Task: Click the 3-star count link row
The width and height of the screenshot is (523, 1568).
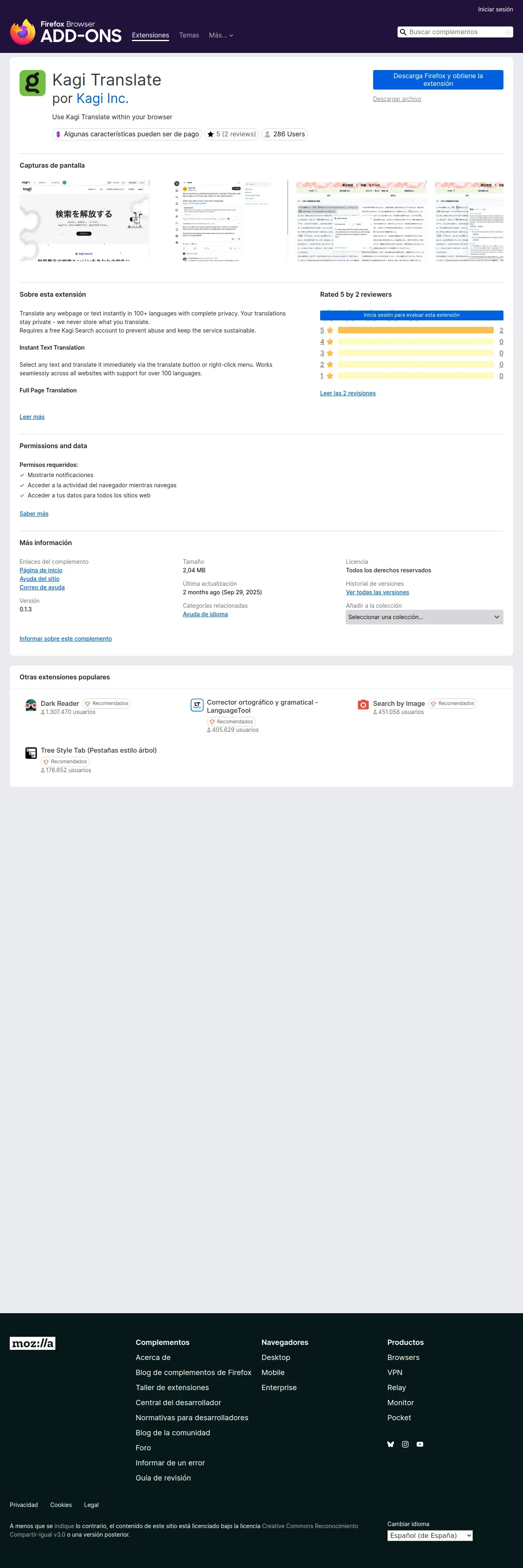Action: point(411,353)
